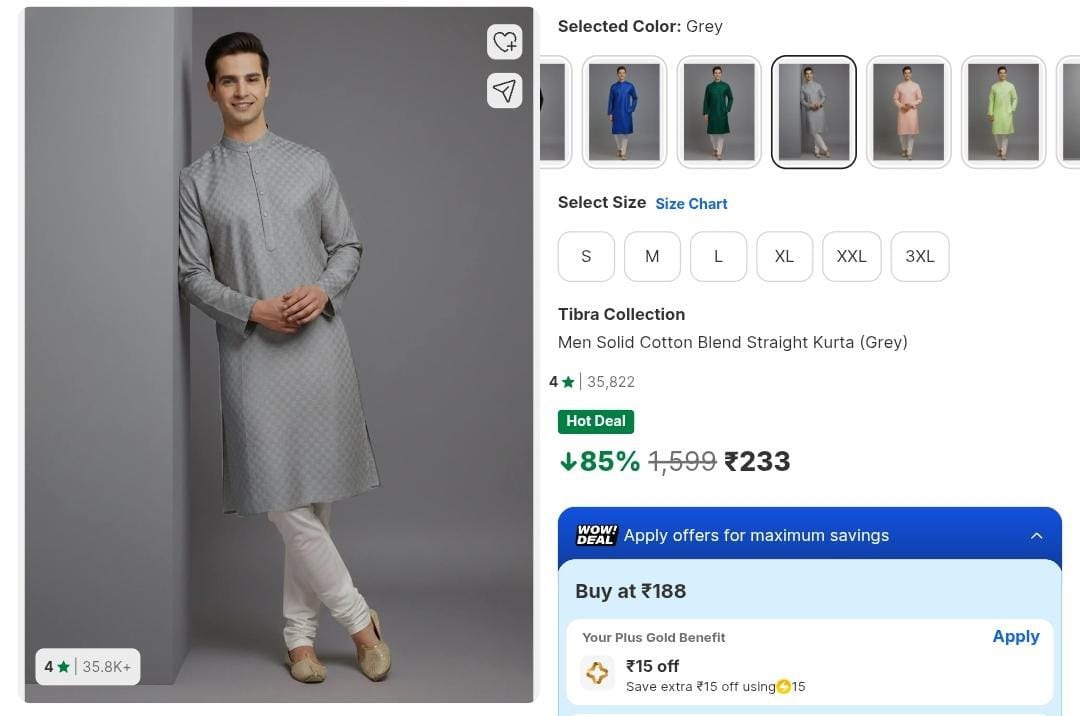
Task: Select size XXL
Action: click(851, 257)
